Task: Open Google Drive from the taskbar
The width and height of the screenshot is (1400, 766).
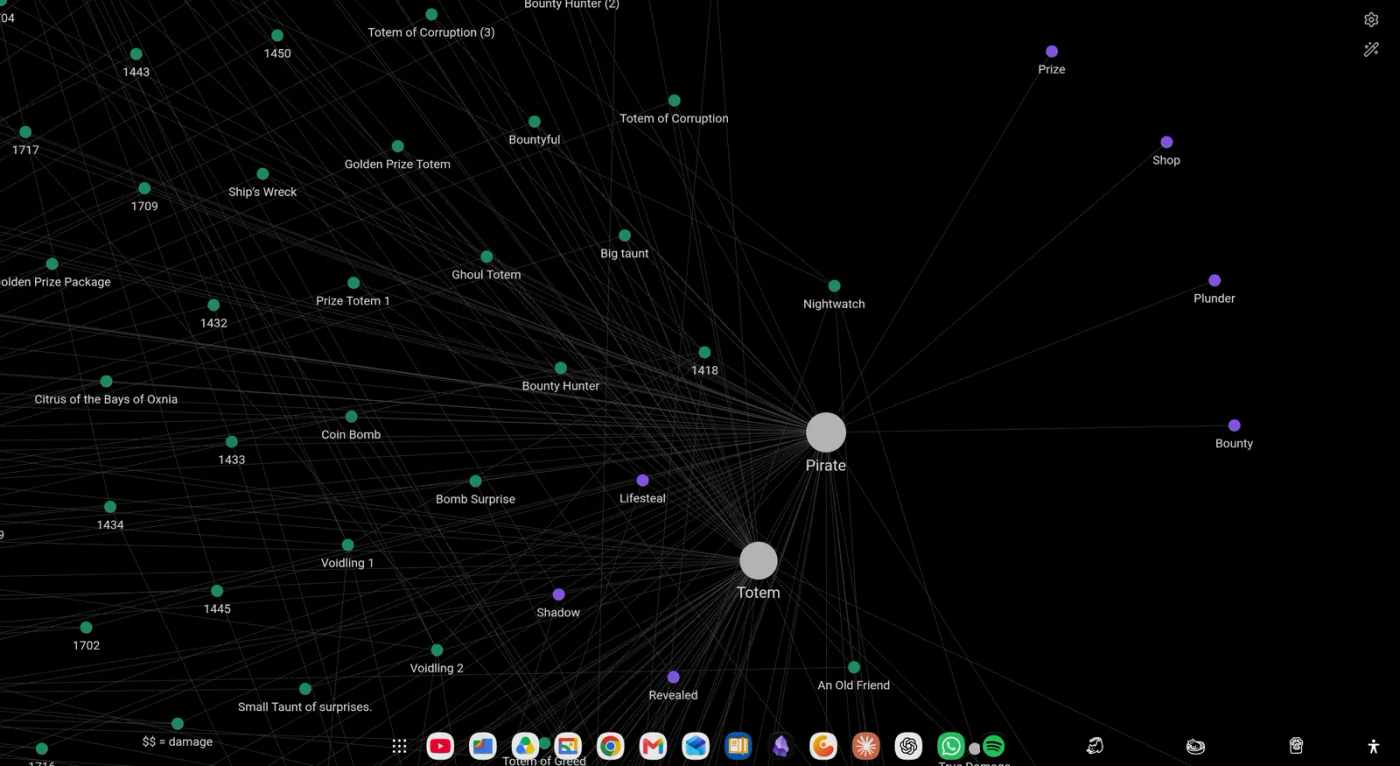Action: pyautogui.click(x=525, y=746)
